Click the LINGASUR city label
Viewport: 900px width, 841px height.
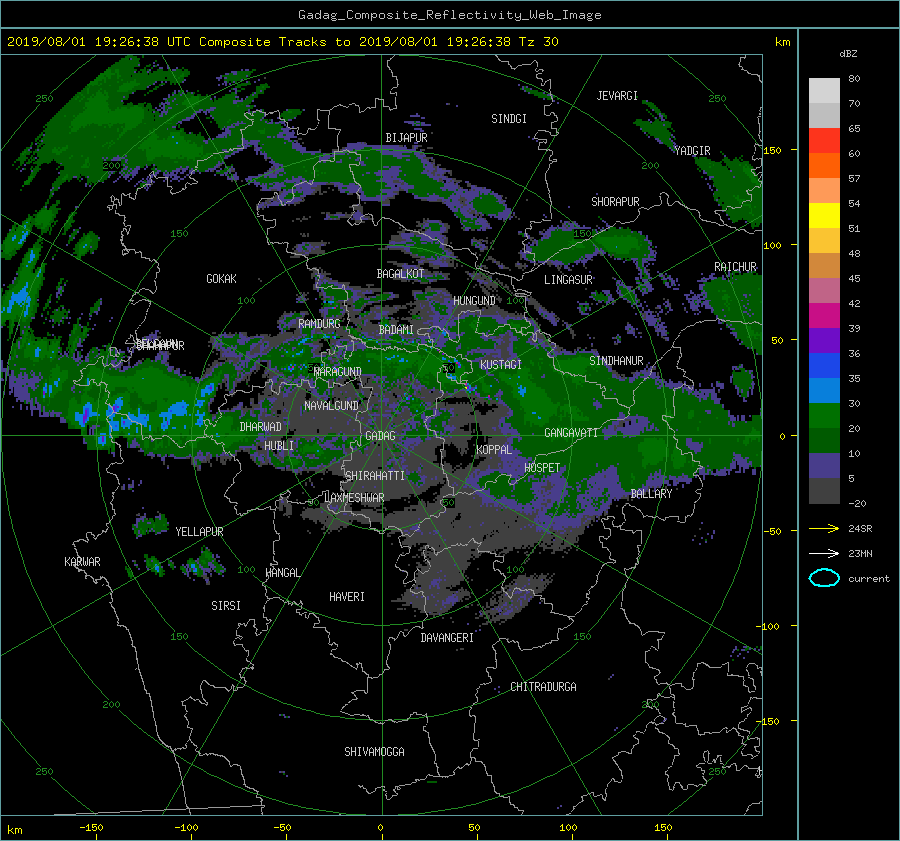(568, 280)
